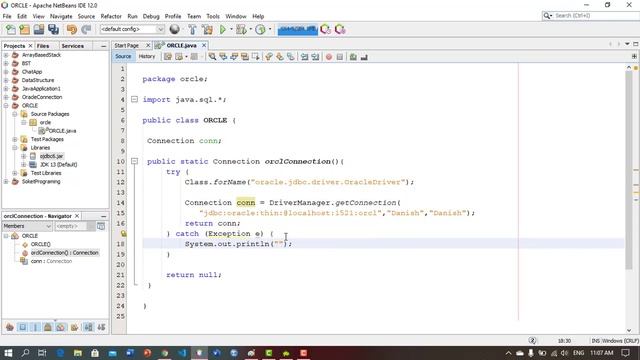Screen dimensions: 640x360
Task: Run the project with the green play icon
Action: point(223,29)
